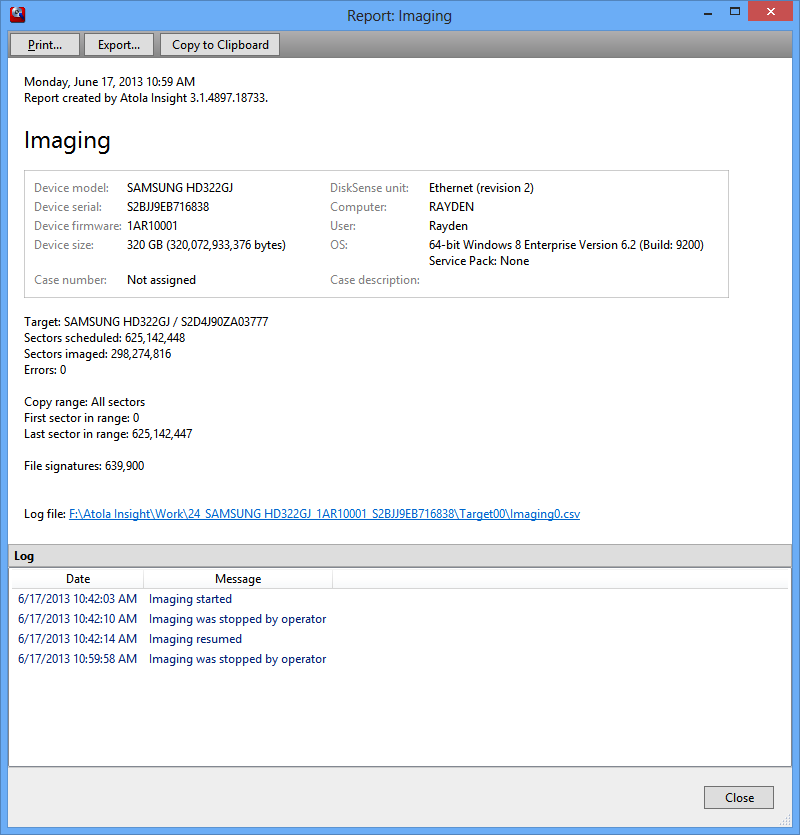Click 'Service Pack: None' text
The height and width of the screenshot is (835, 800).
(479, 261)
